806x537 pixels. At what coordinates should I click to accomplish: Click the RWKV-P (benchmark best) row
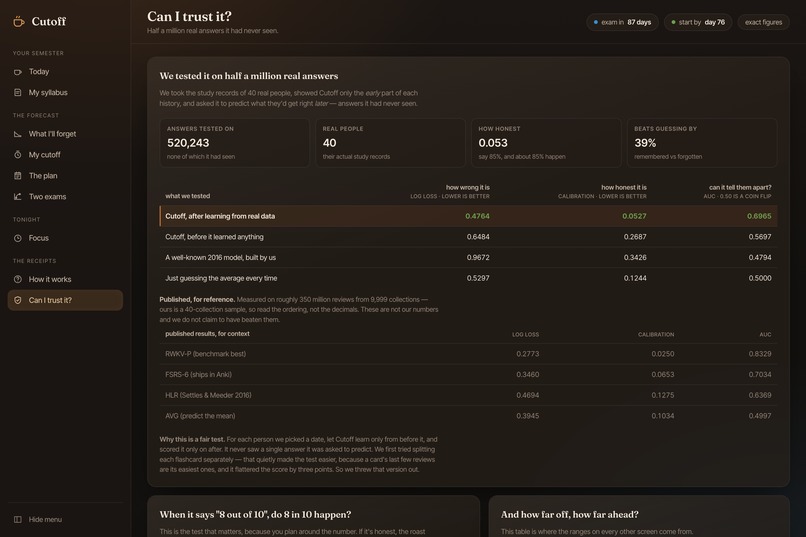coord(468,354)
